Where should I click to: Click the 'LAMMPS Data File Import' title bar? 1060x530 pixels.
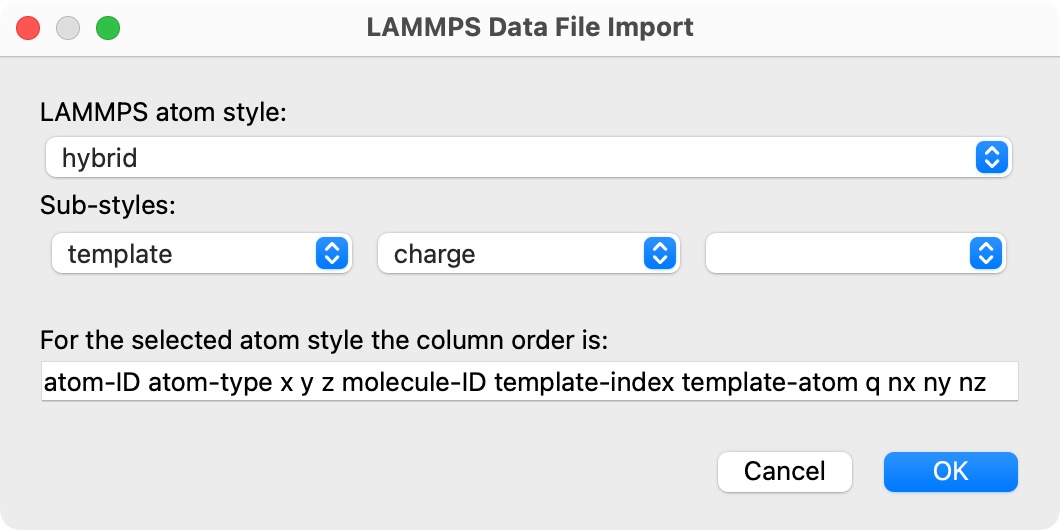[530, 27]
